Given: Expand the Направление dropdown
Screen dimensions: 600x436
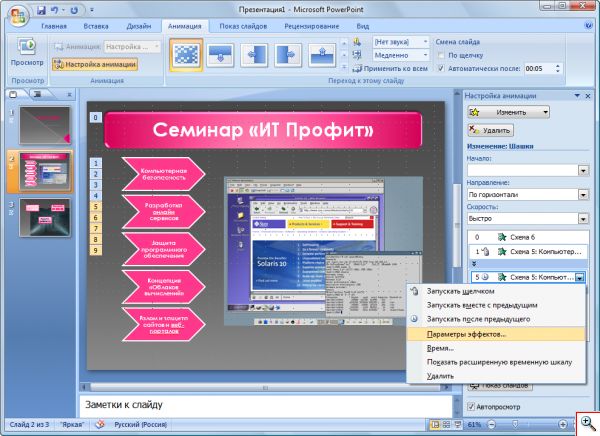Looking at the screenshot, I should [583, 195].
